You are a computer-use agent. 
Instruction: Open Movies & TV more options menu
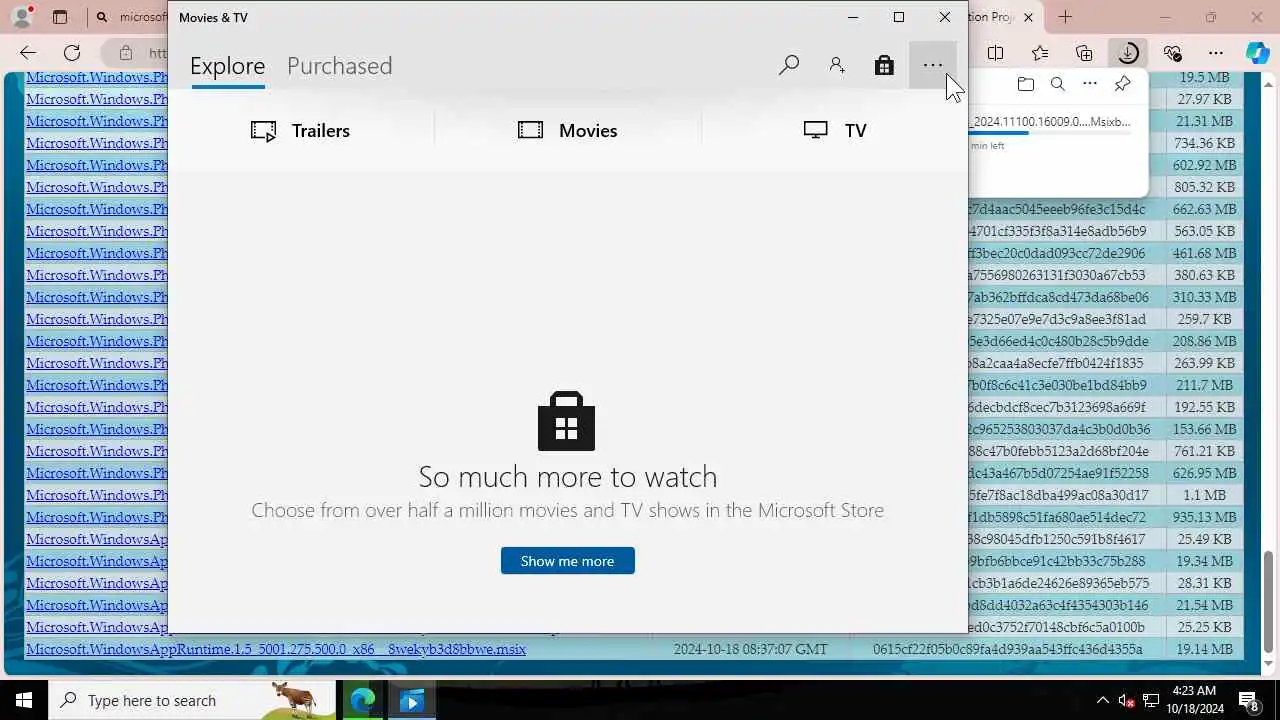click(933, 66)
